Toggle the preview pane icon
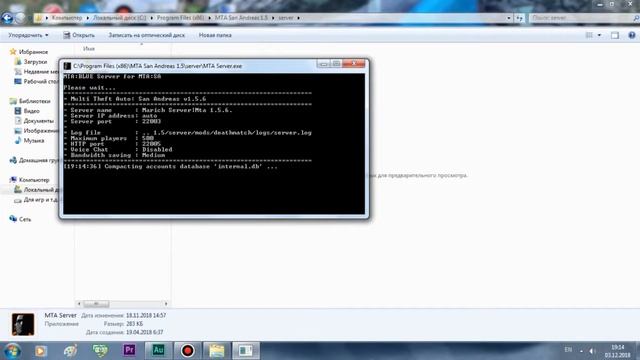This screenshot has width=640, height=360. click(x=615, y=36)
